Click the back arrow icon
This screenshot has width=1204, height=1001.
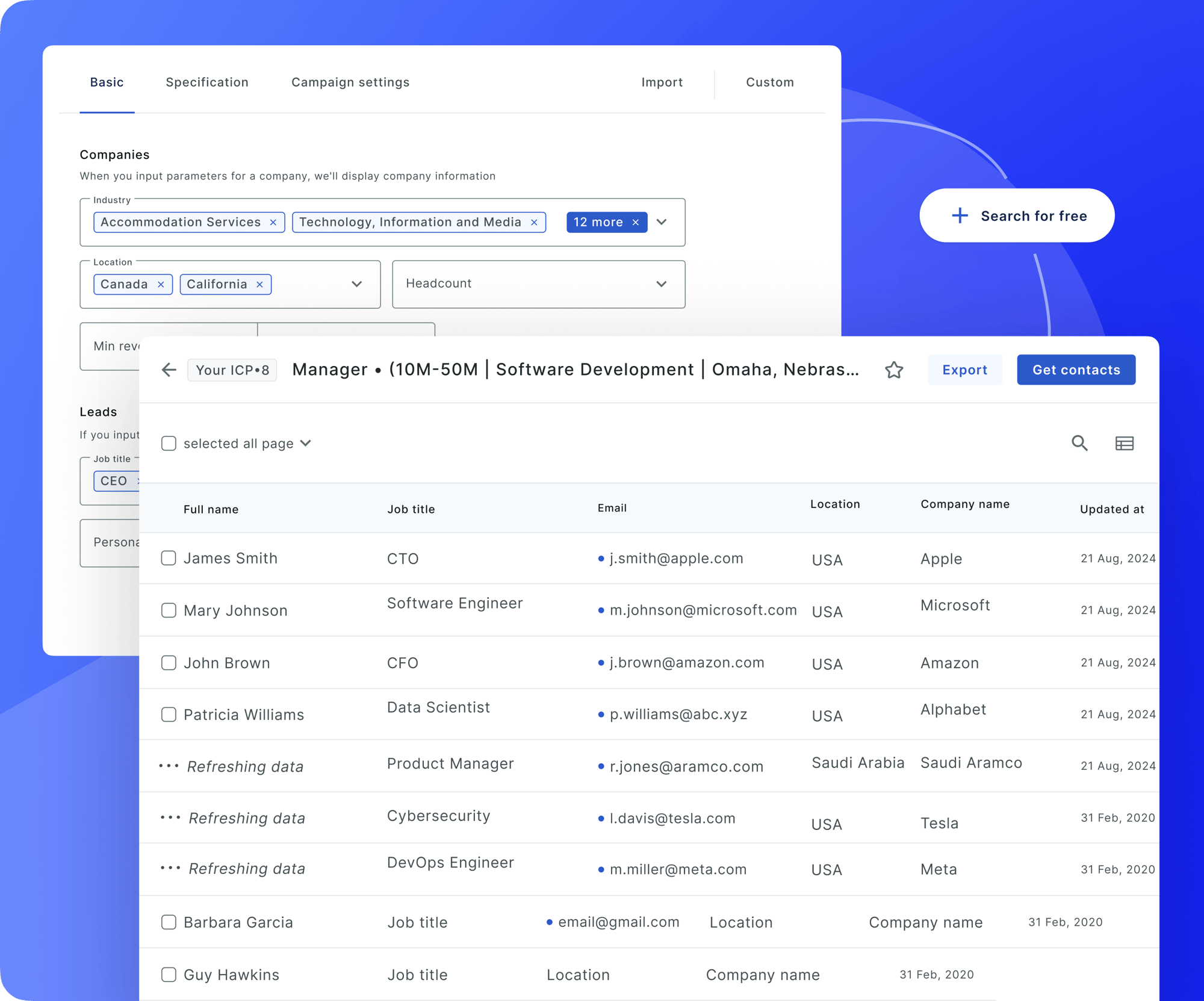[x=169, y=370]
